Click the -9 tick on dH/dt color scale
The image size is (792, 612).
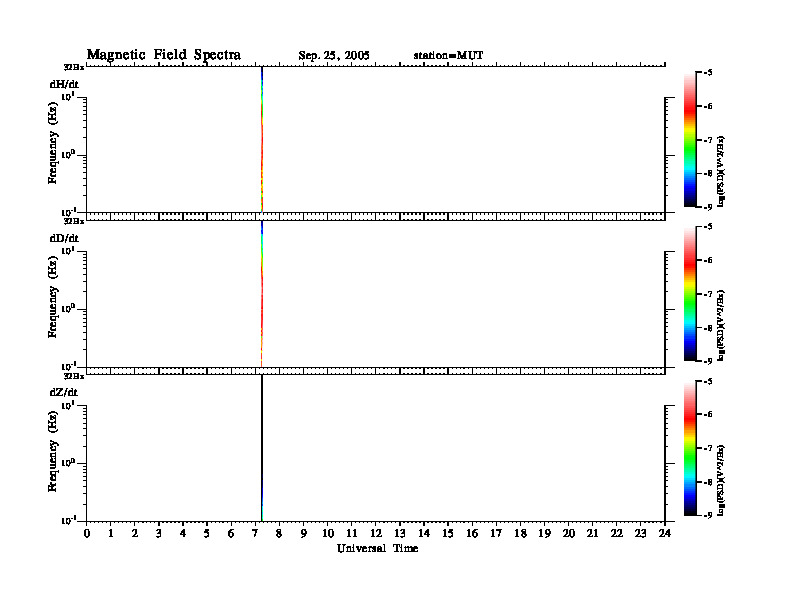(708, 207)
